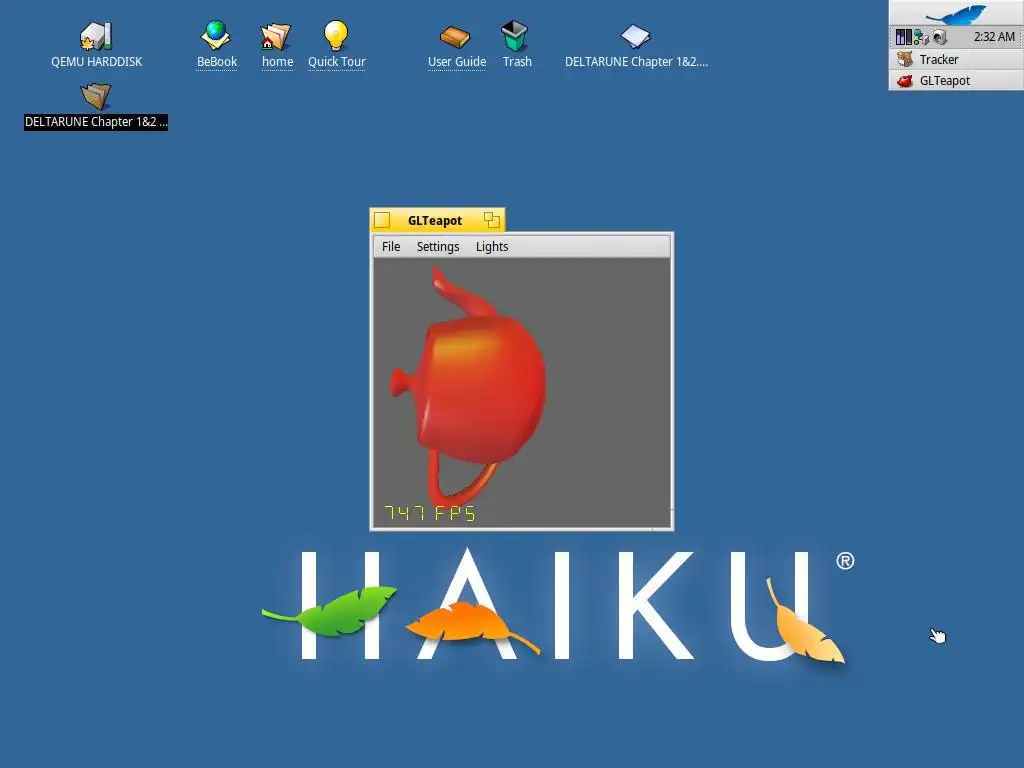1024x768 pixels.
Task: Click the GLTeapot window title tab
Action: point(434,221)
